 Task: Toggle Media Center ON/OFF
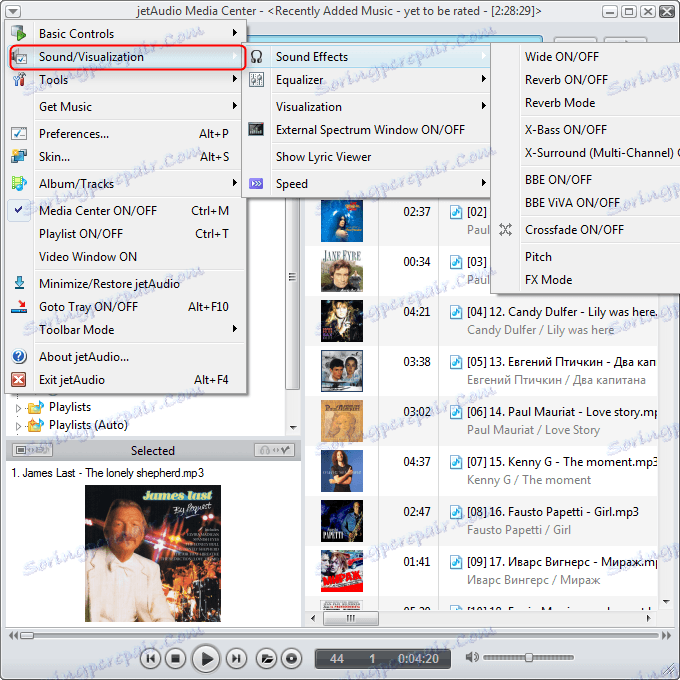coord(126,211)
